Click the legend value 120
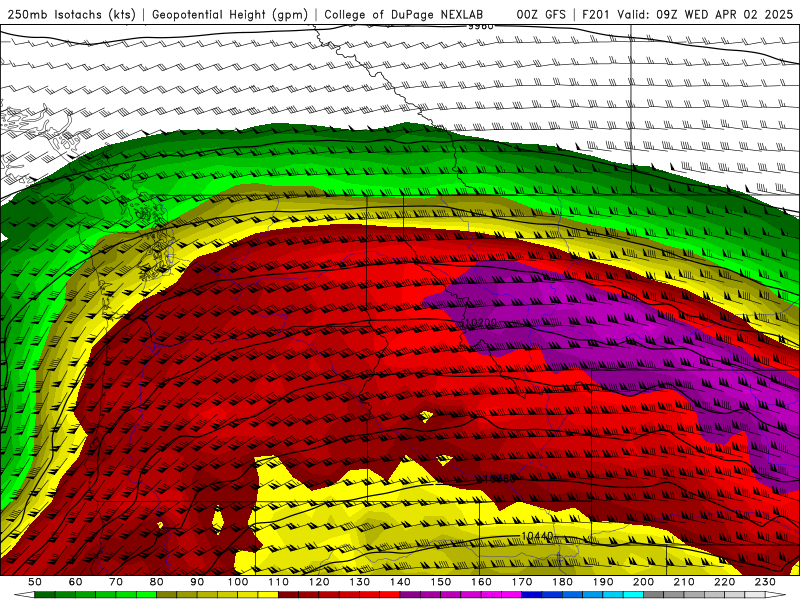Viewport: 800px width, 600px height. pos(319,582)
